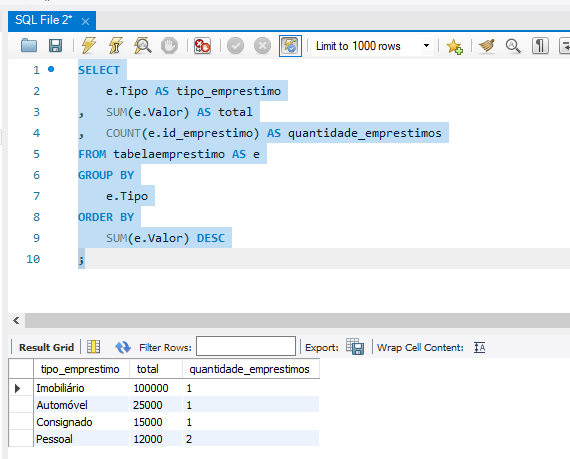This screenshot has width=570, height=459.
Task: Toggle Wrap Cell Content icon
Action: tap(479, 347)
